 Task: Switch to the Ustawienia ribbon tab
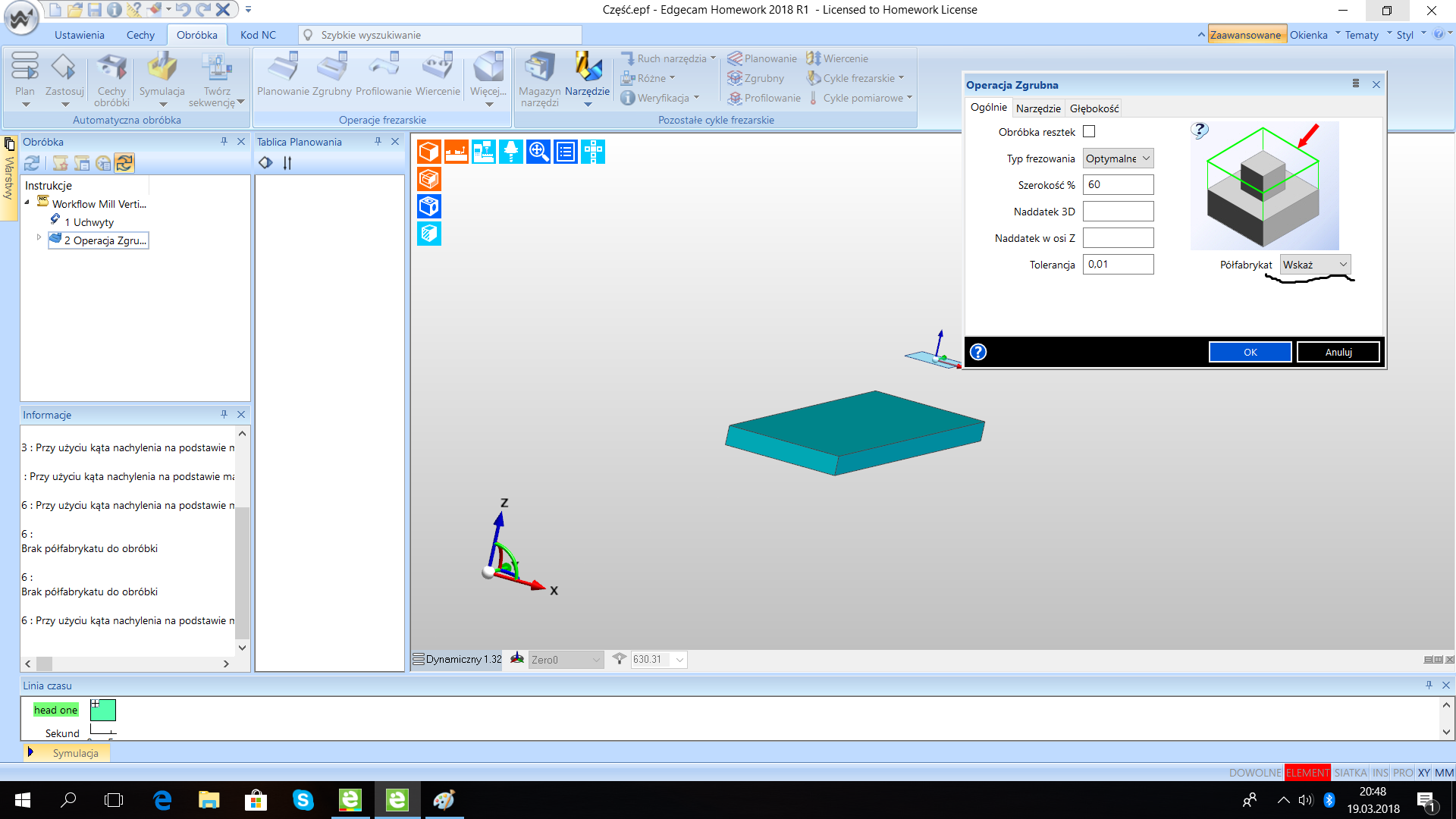tap(80, 35)
